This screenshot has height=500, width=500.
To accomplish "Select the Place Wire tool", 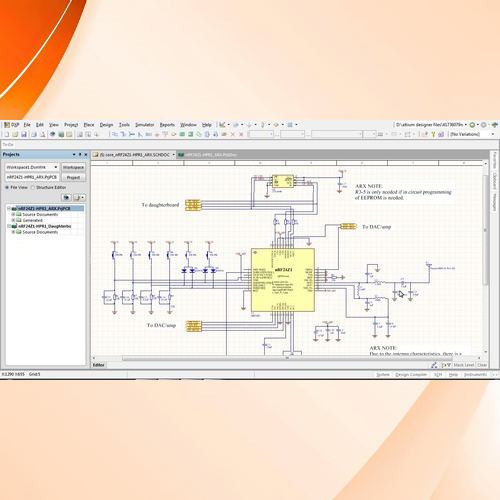I will point(115,134).
